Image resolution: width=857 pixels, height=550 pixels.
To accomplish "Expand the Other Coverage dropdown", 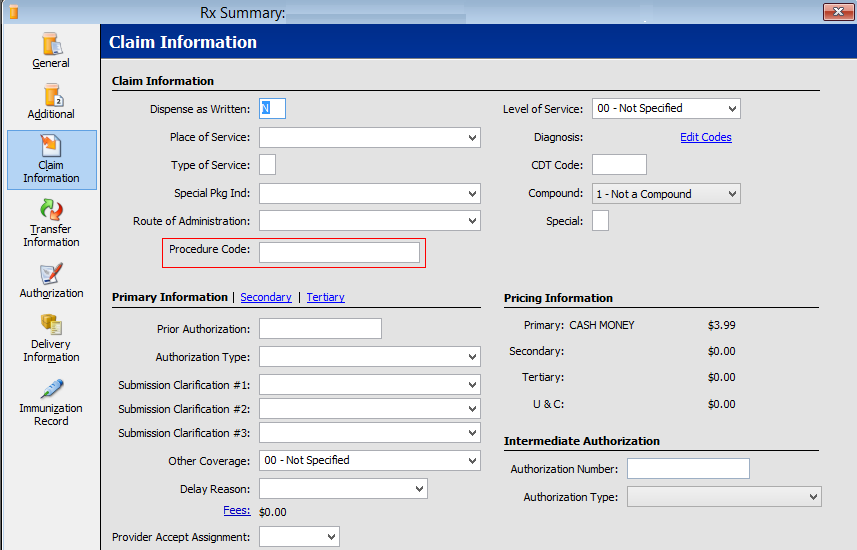I will click(x=370, y=460).
